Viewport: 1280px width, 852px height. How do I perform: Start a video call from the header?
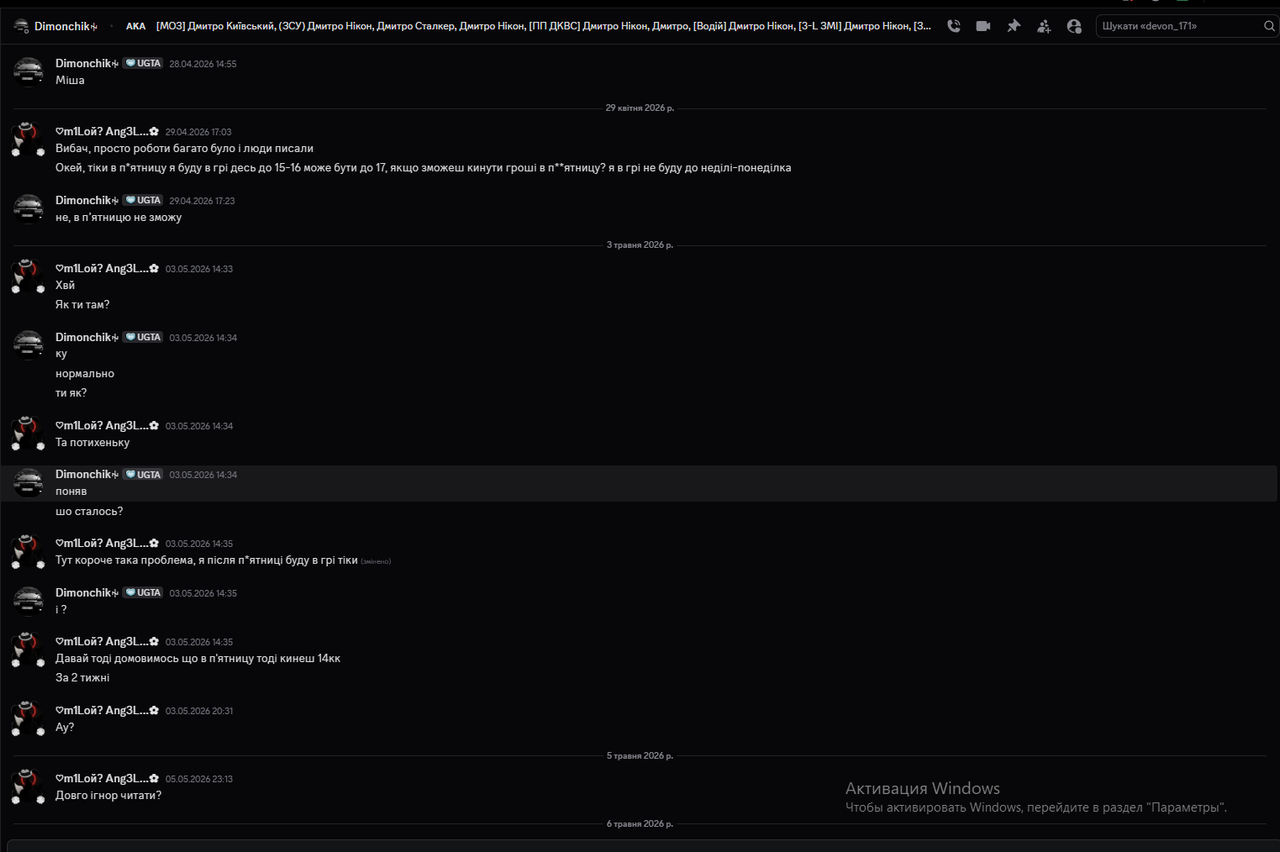[983, 26]
